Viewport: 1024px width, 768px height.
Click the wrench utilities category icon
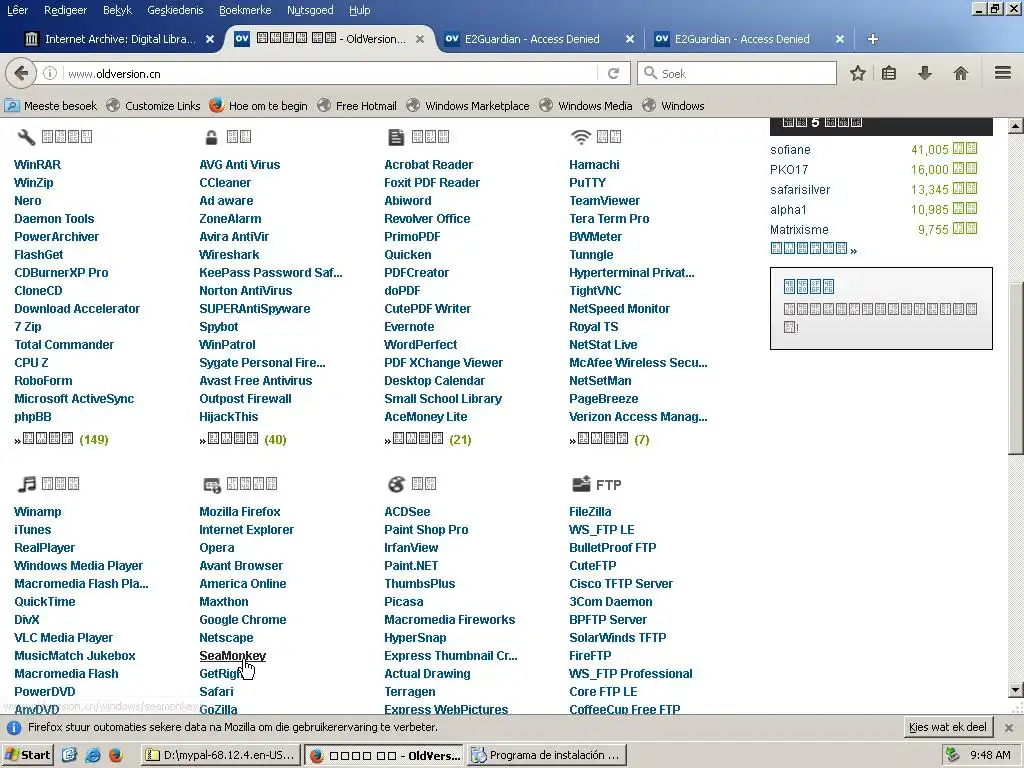(x=26, y=136)
